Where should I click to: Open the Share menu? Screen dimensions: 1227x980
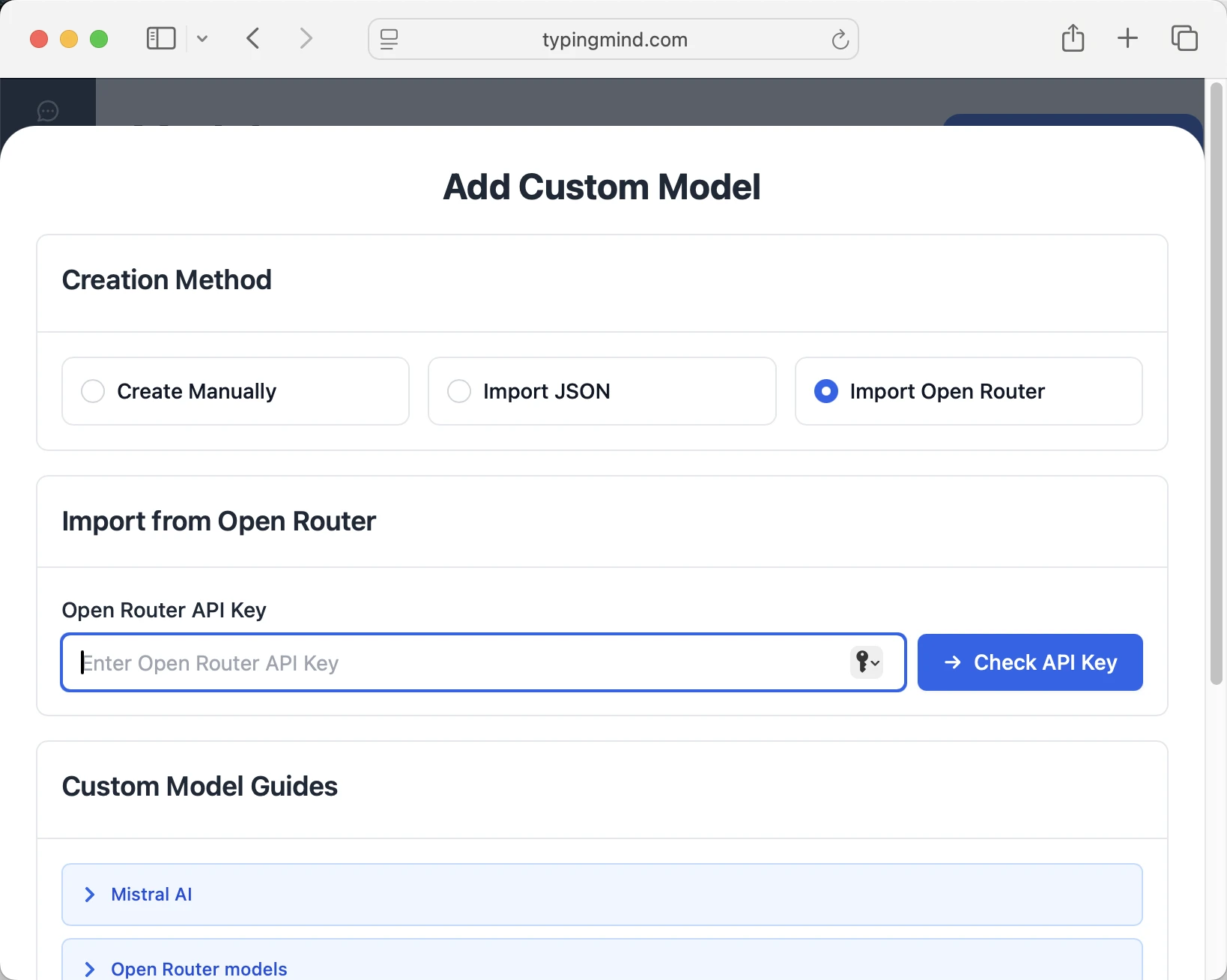[1073, 38]
